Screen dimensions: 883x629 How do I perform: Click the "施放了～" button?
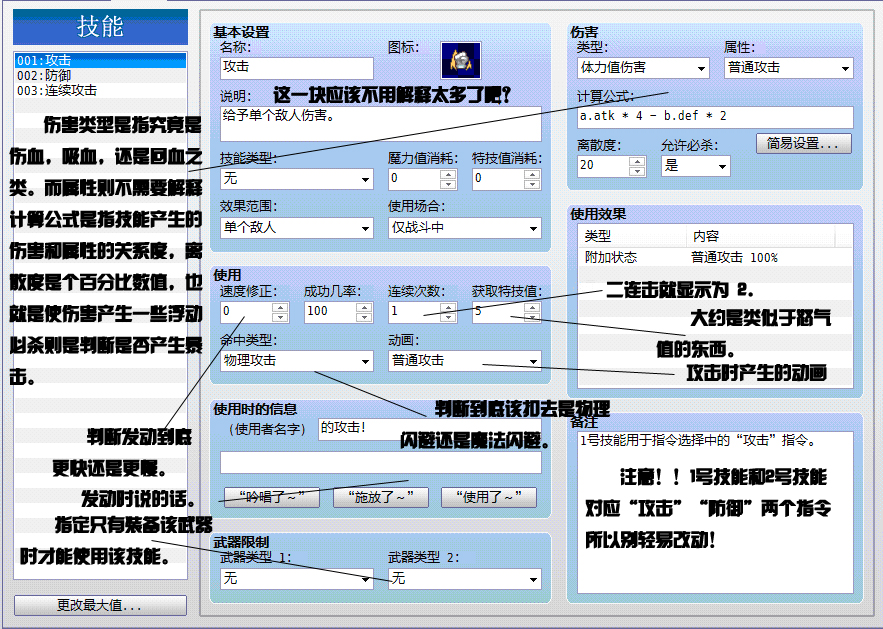(x=381, y=497)
